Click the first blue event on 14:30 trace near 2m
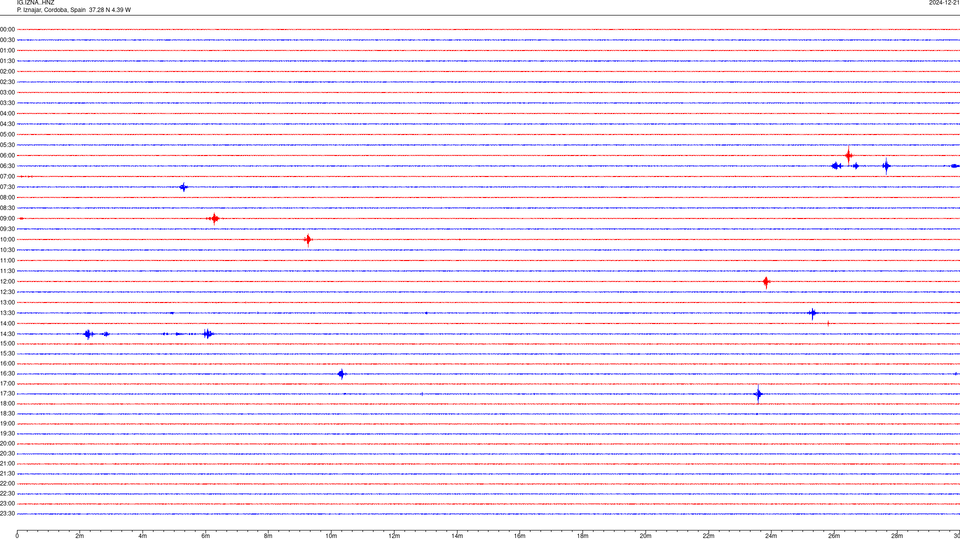Image resolution: width=960 pixels, height=540 pixels. tap(88, 334)
